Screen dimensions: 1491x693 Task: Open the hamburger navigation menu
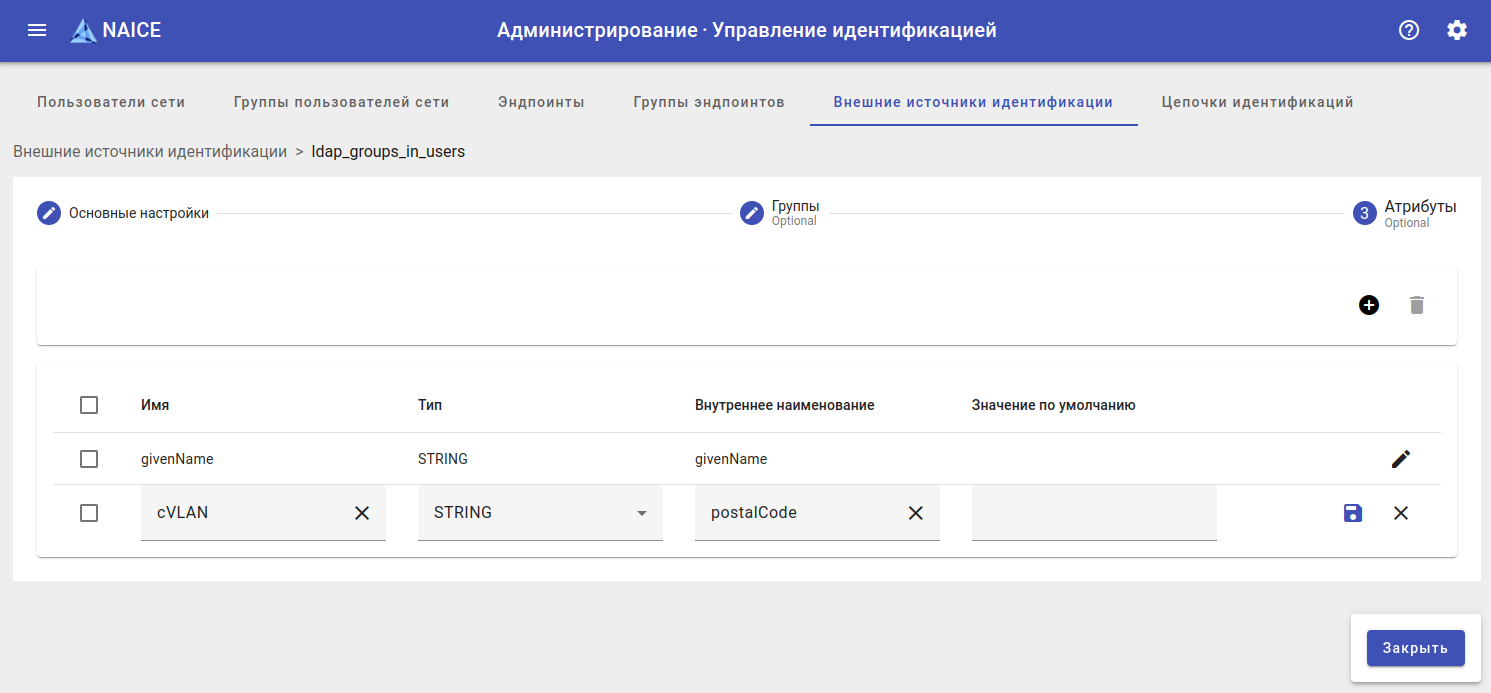(x=37, y=30)
